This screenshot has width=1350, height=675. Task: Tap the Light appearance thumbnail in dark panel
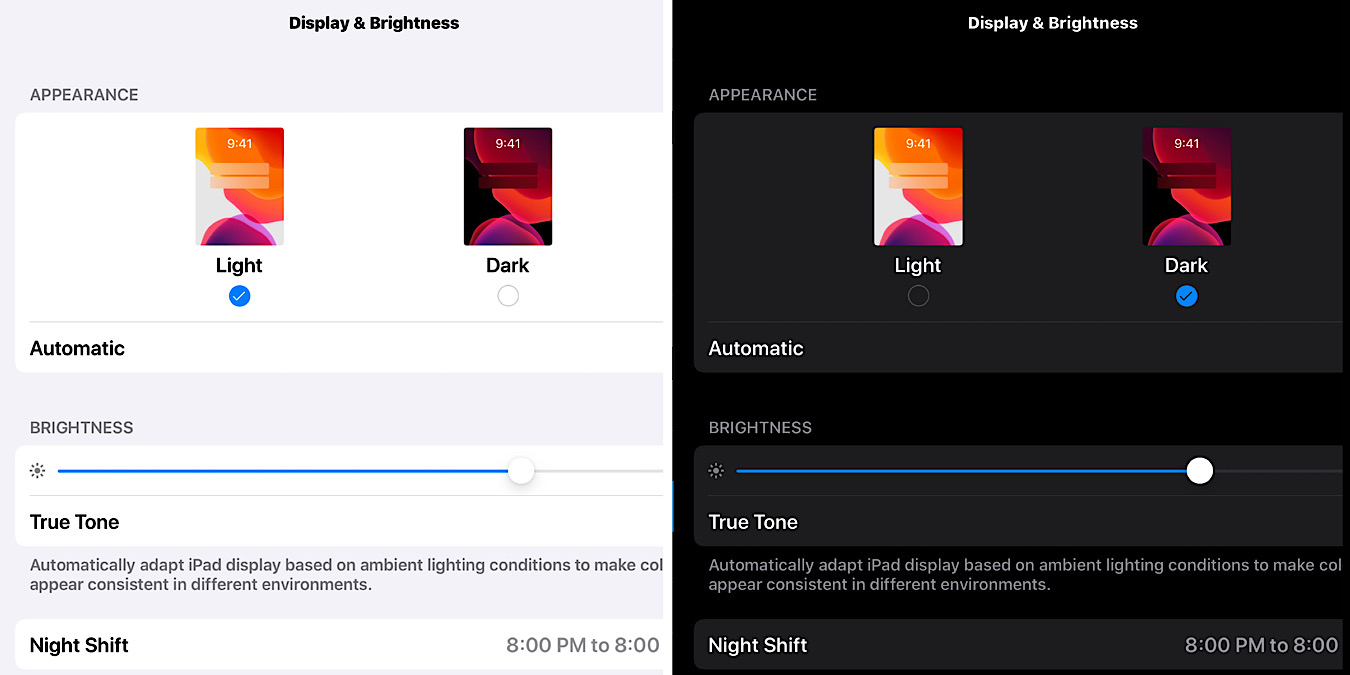[x=918, y=186]
